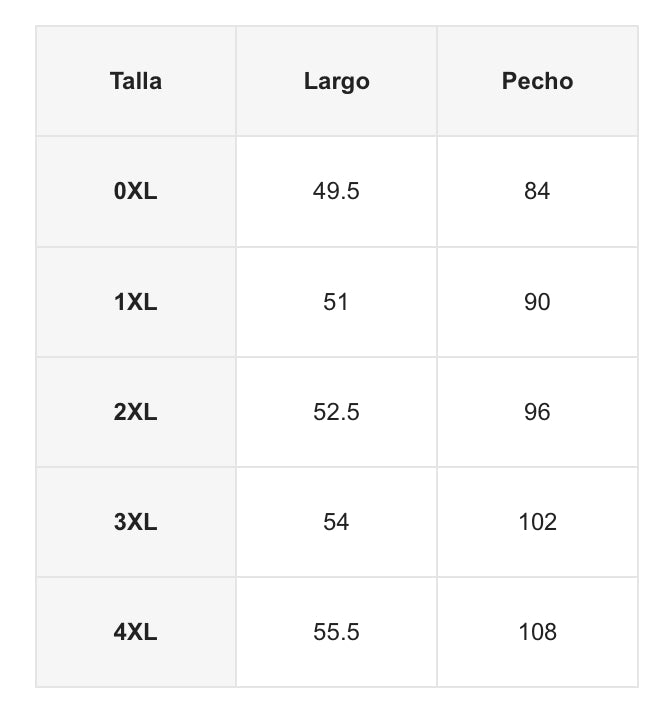The width and height of the screenshot is (670, 712).
Task: Click the Talla column header
Action: pos(136,81)
